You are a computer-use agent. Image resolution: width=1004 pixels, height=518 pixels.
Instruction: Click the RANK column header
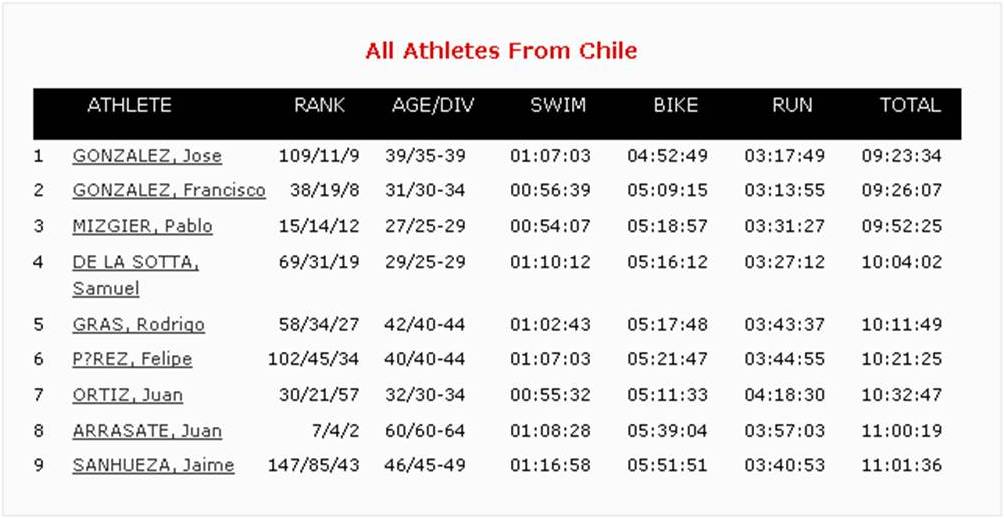pyautogui.click(x=320, y=105)
